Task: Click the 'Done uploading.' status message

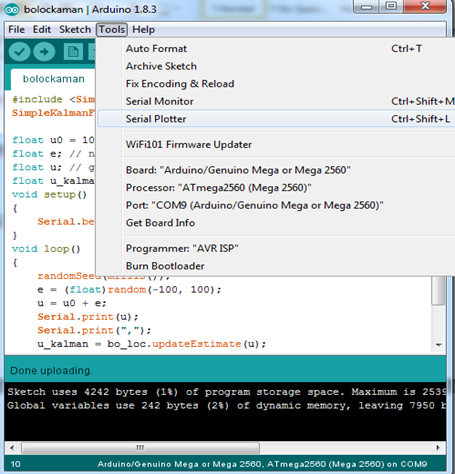Action: 51,371
